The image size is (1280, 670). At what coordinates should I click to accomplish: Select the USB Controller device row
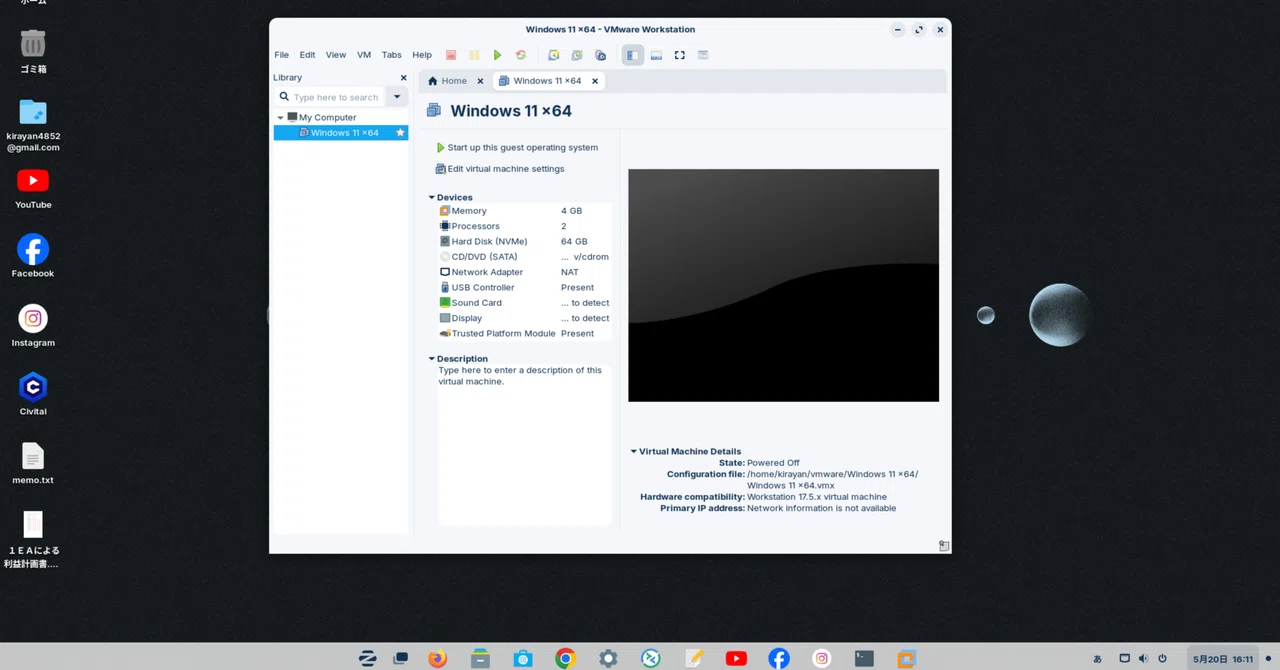524,287
